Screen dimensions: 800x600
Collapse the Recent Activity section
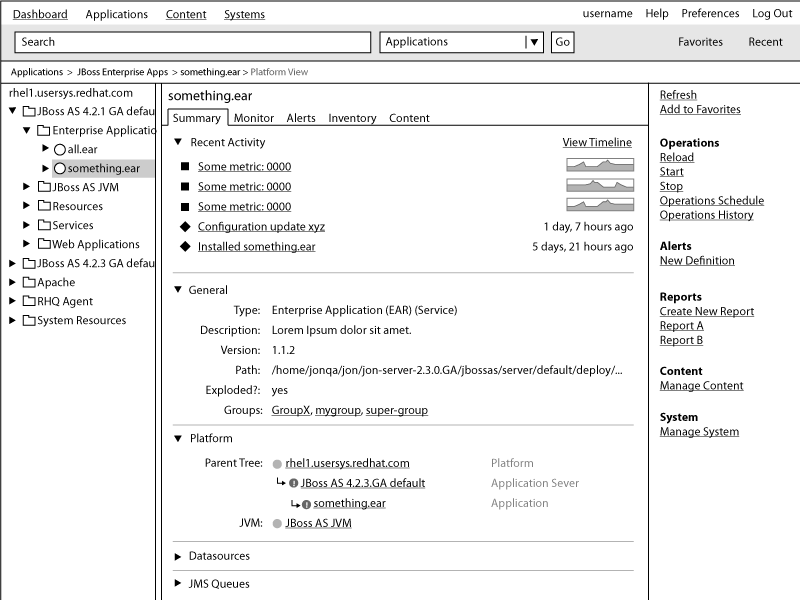click(178, 142)
